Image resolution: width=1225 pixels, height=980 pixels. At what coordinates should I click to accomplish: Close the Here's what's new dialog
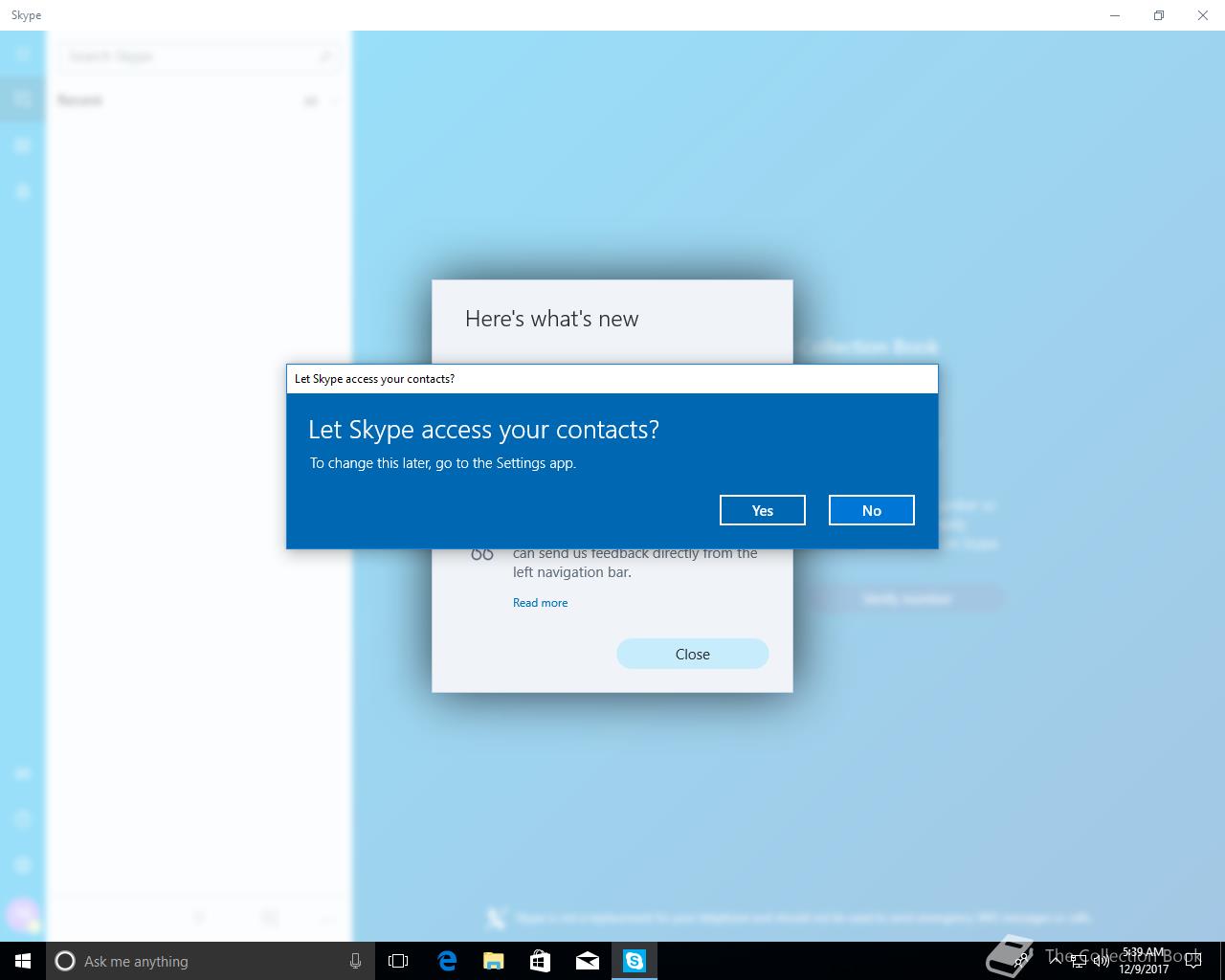coord(693,654)
